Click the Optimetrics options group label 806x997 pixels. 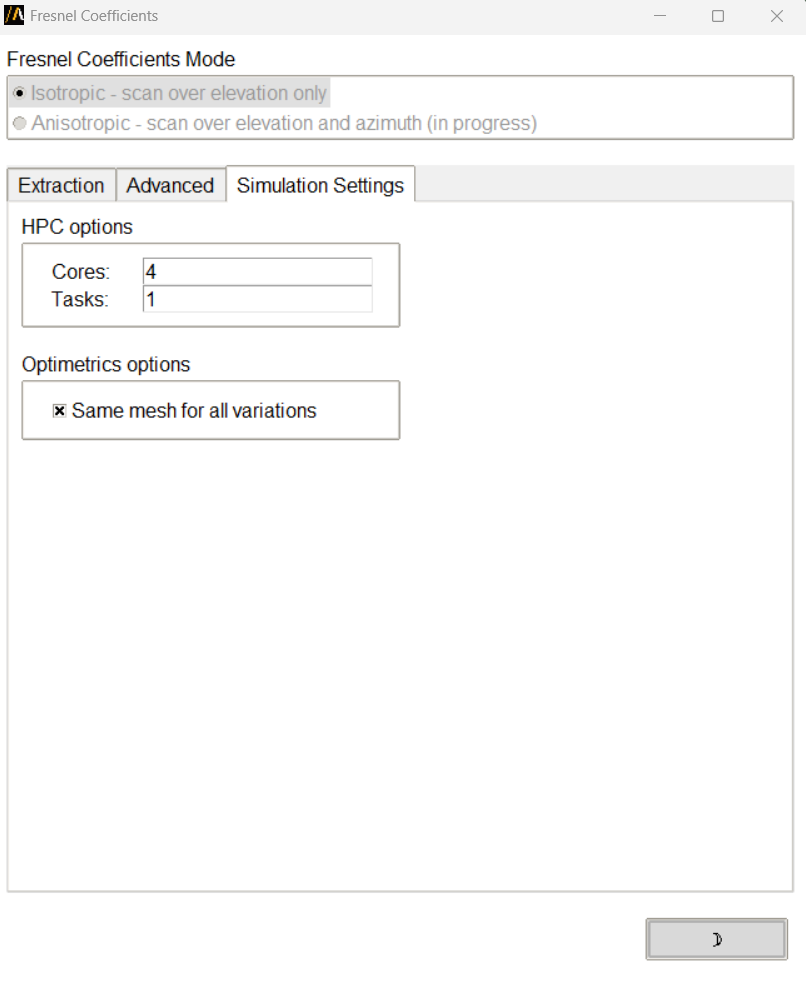106,365
